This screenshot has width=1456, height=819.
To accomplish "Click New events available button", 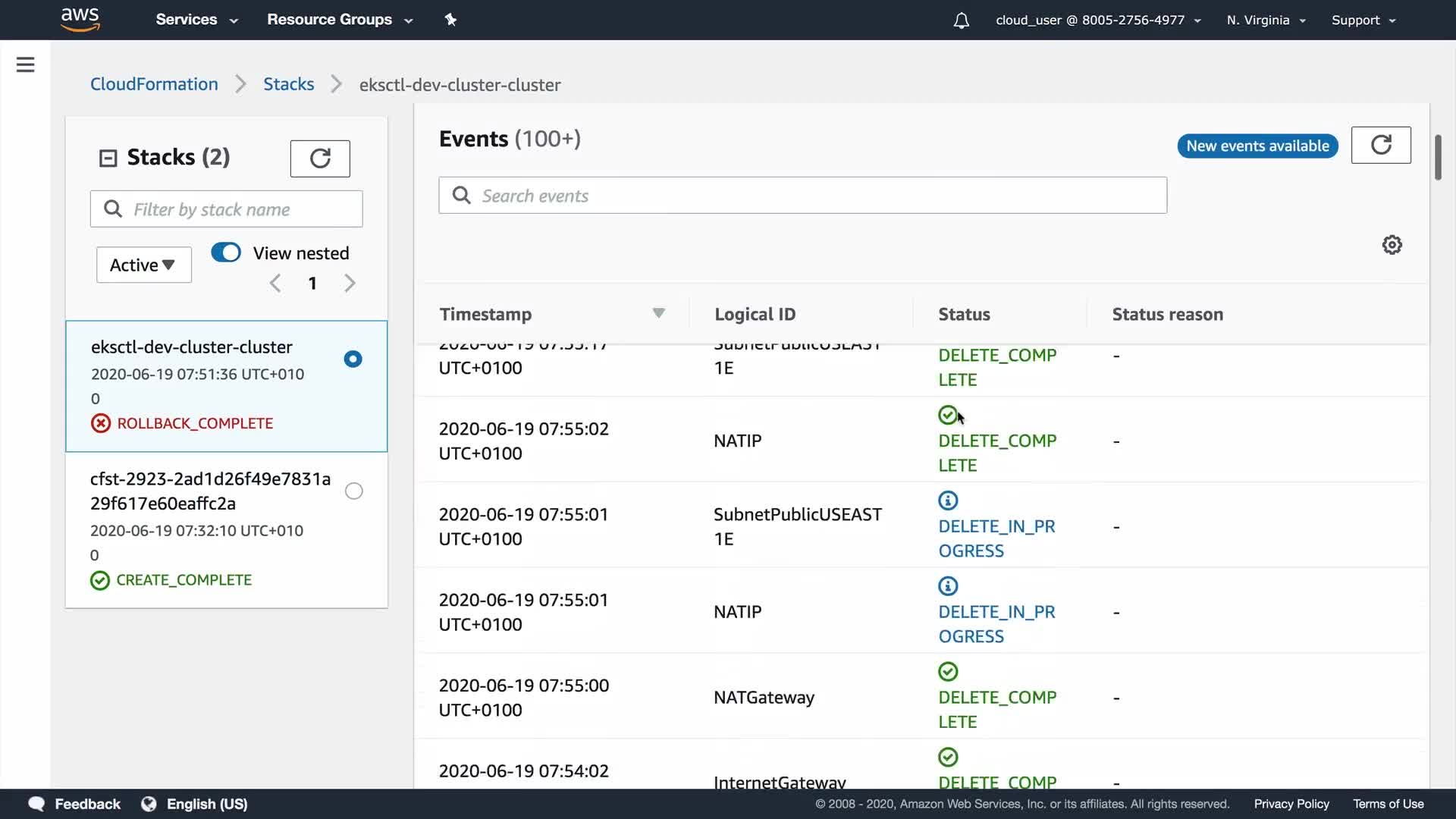I will point(1257,146).
